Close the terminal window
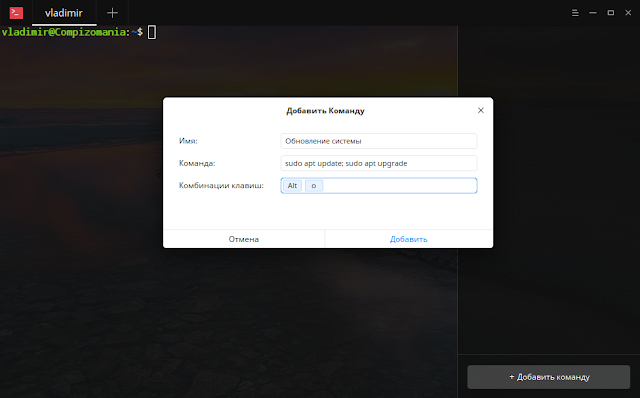The height and width of the screenshot is (398, 640). click(x=628, y=13)
